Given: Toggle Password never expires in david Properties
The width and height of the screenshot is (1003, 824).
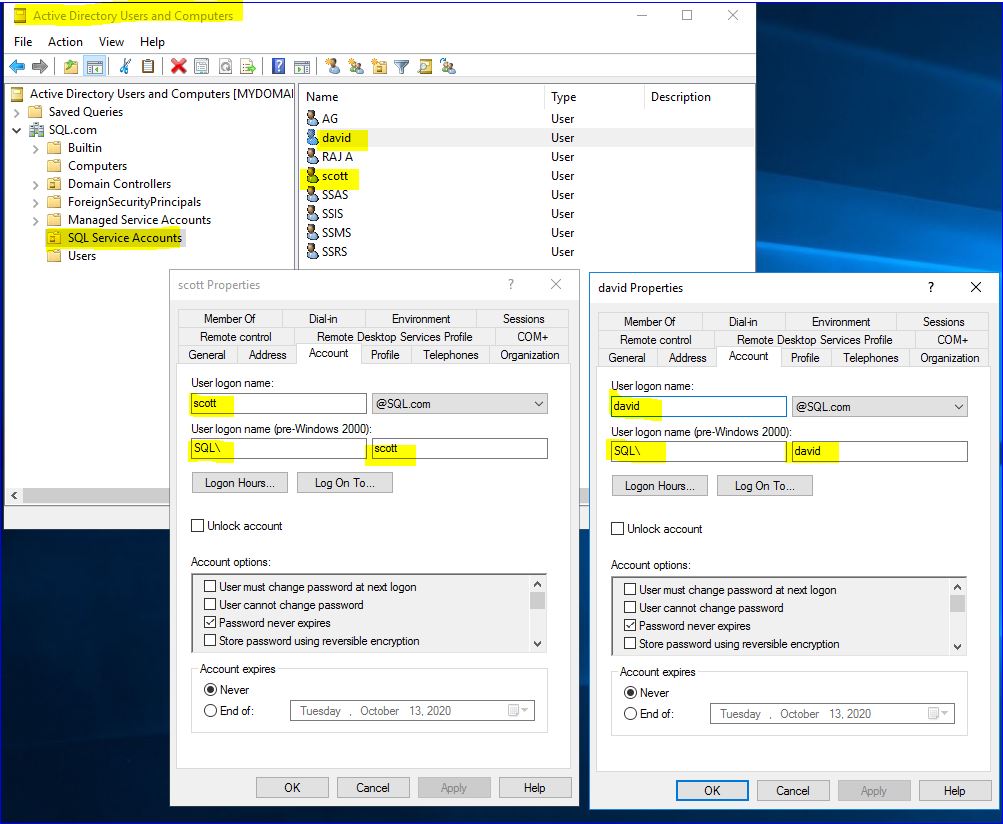Looking at the screenshot, I should (x=630, y=626).
